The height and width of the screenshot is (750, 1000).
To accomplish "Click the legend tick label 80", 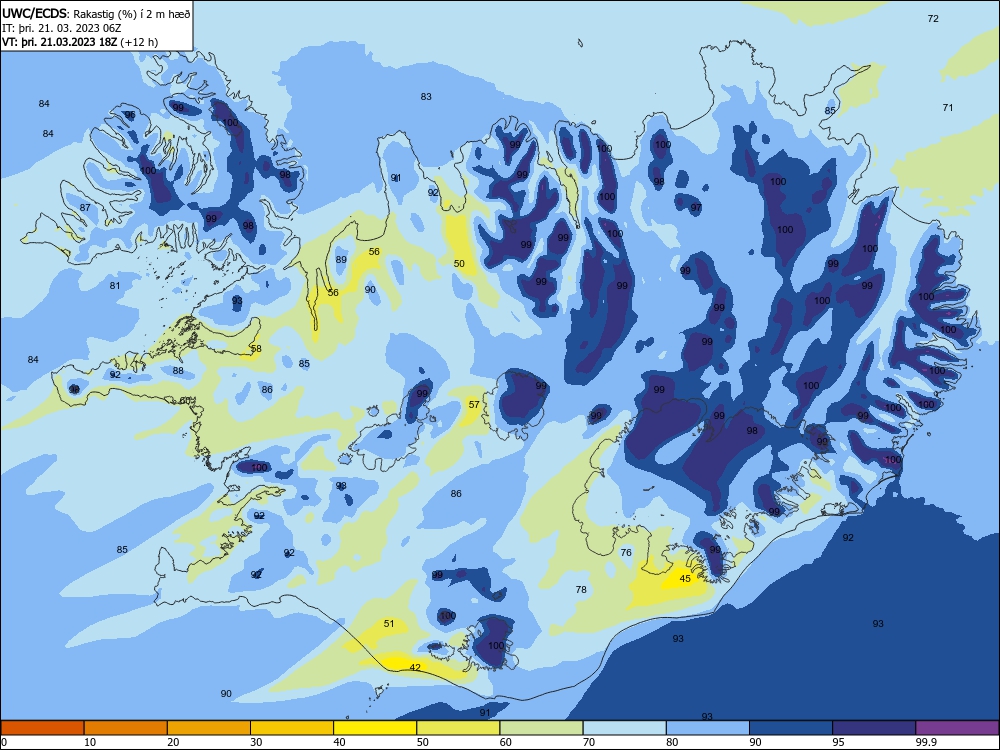I will 673,742.
